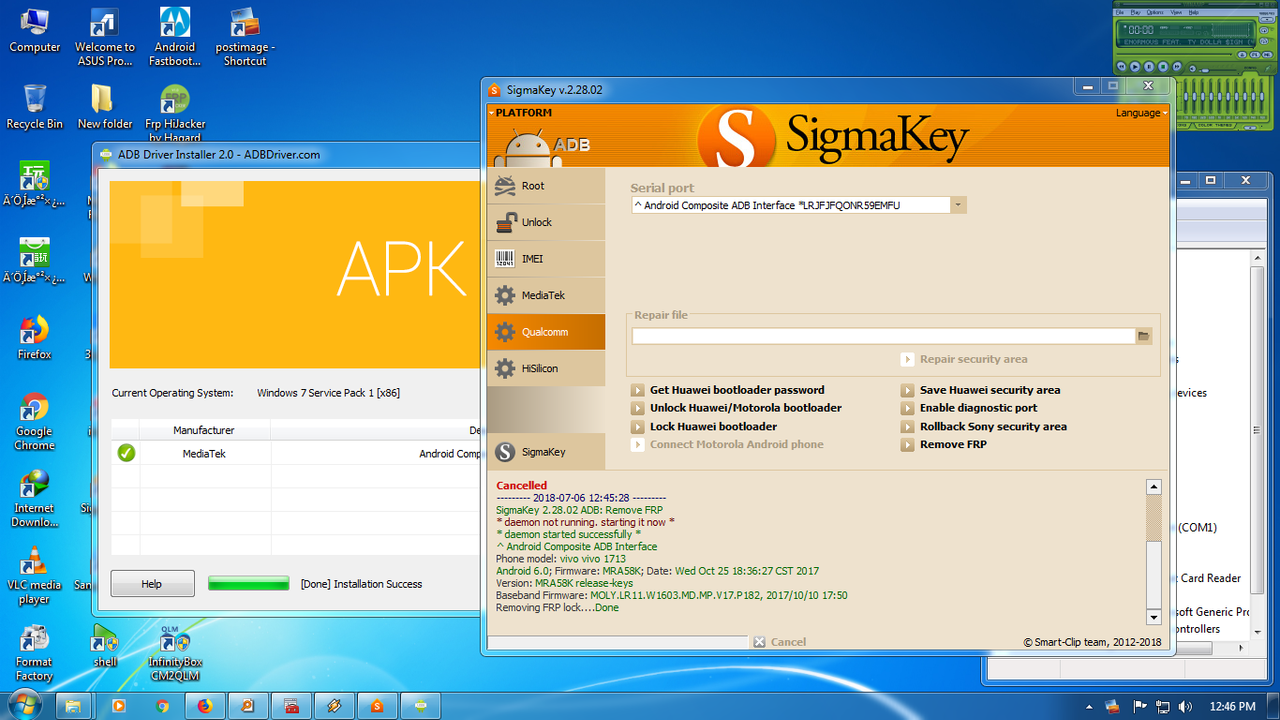
Task: Open postimage Shortcut on desktop
Action: (x=245, y=37)
